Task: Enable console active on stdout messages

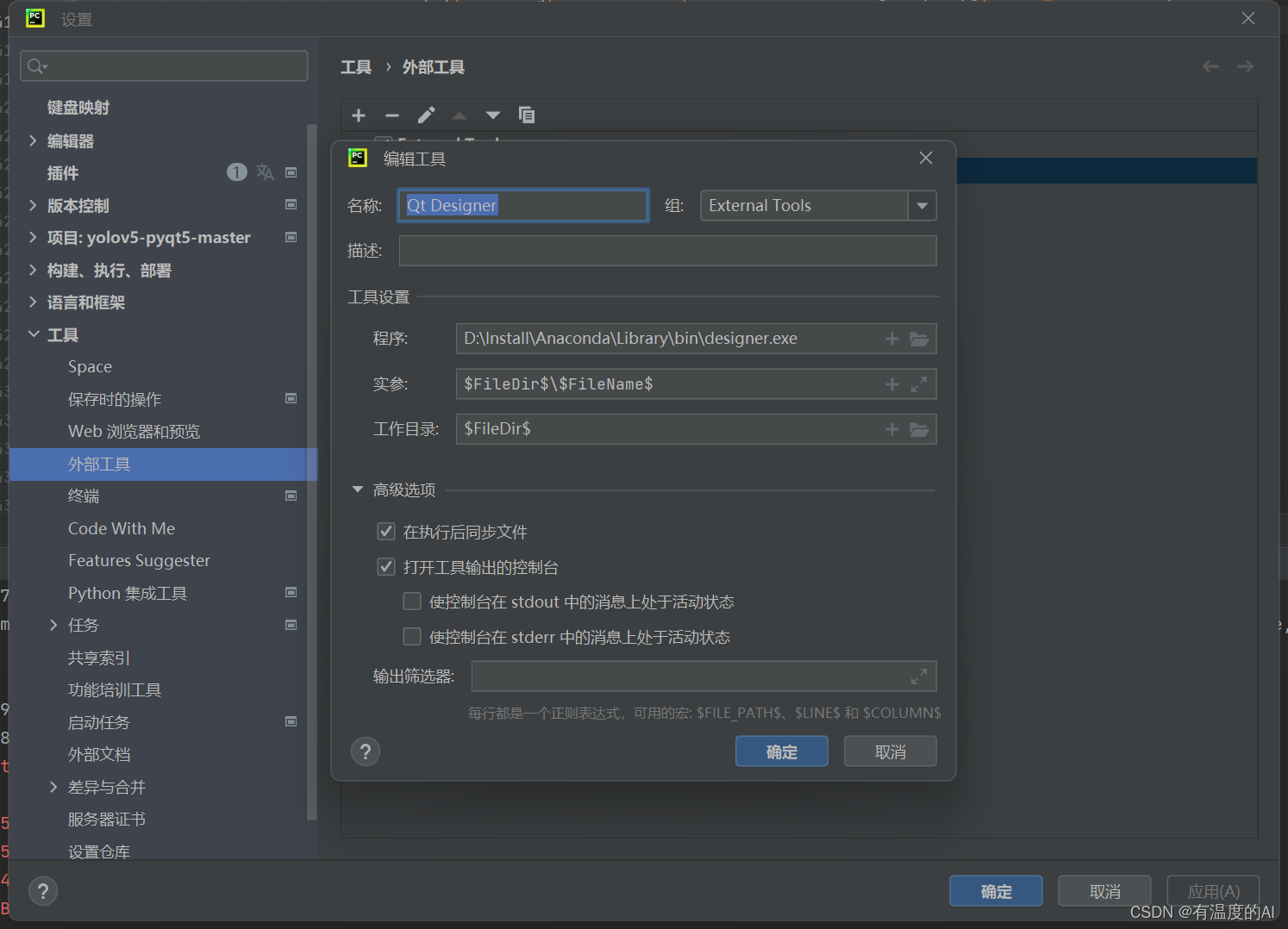Action: (412, 602)
